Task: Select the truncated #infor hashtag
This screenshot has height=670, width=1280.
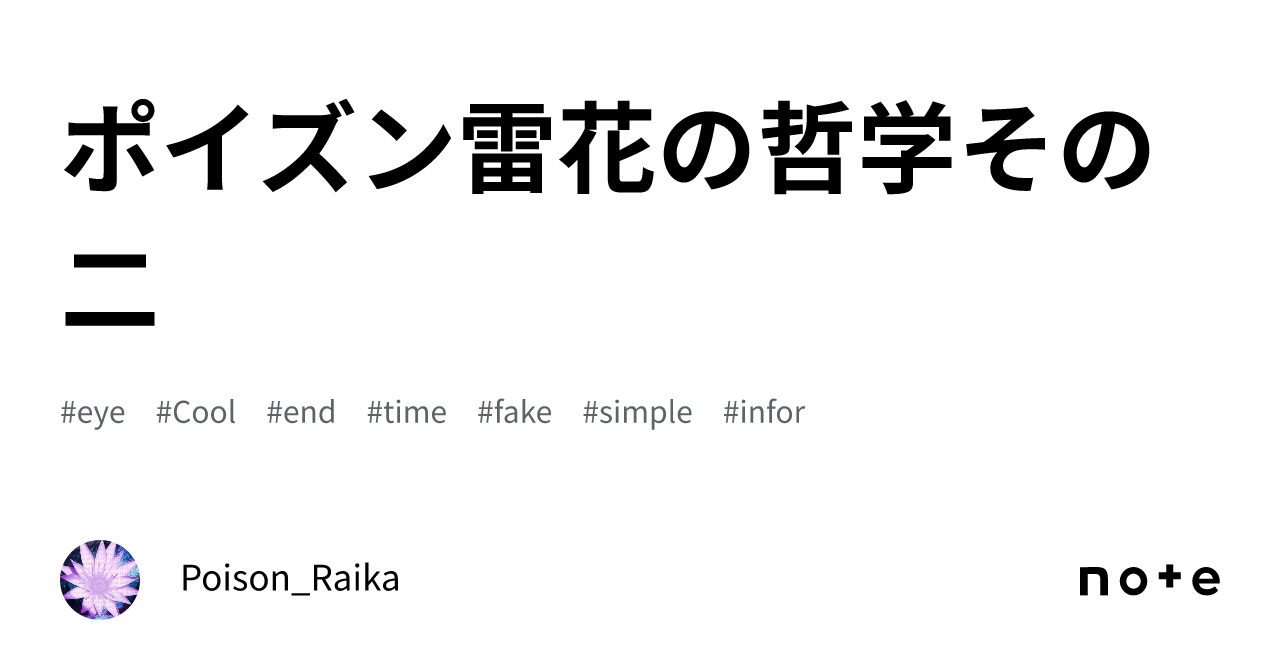Action: point(764,412)
